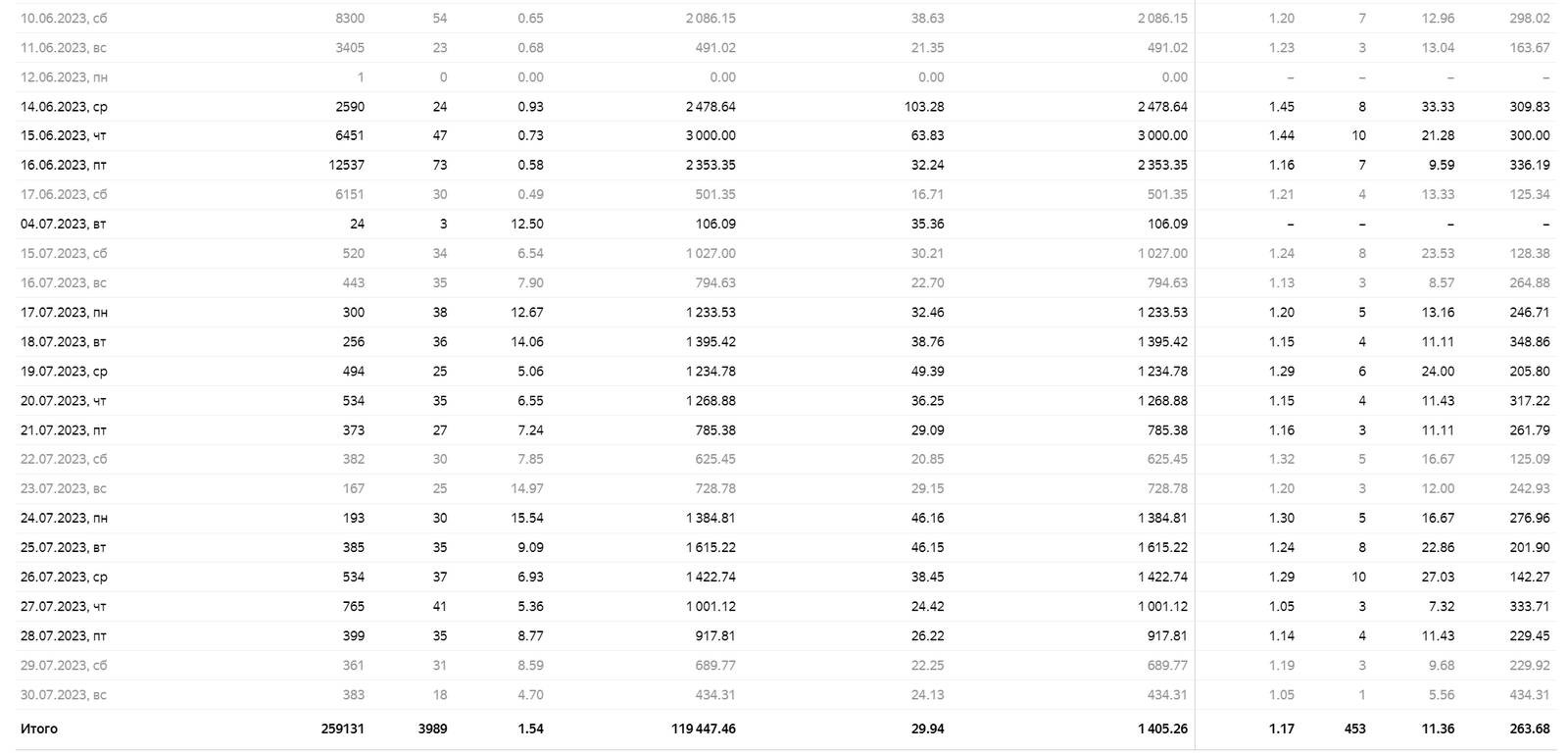Select the 103.28 value in 14.06.2023 row
This screenshot has width=1568, height=754.
click(924, 107)
